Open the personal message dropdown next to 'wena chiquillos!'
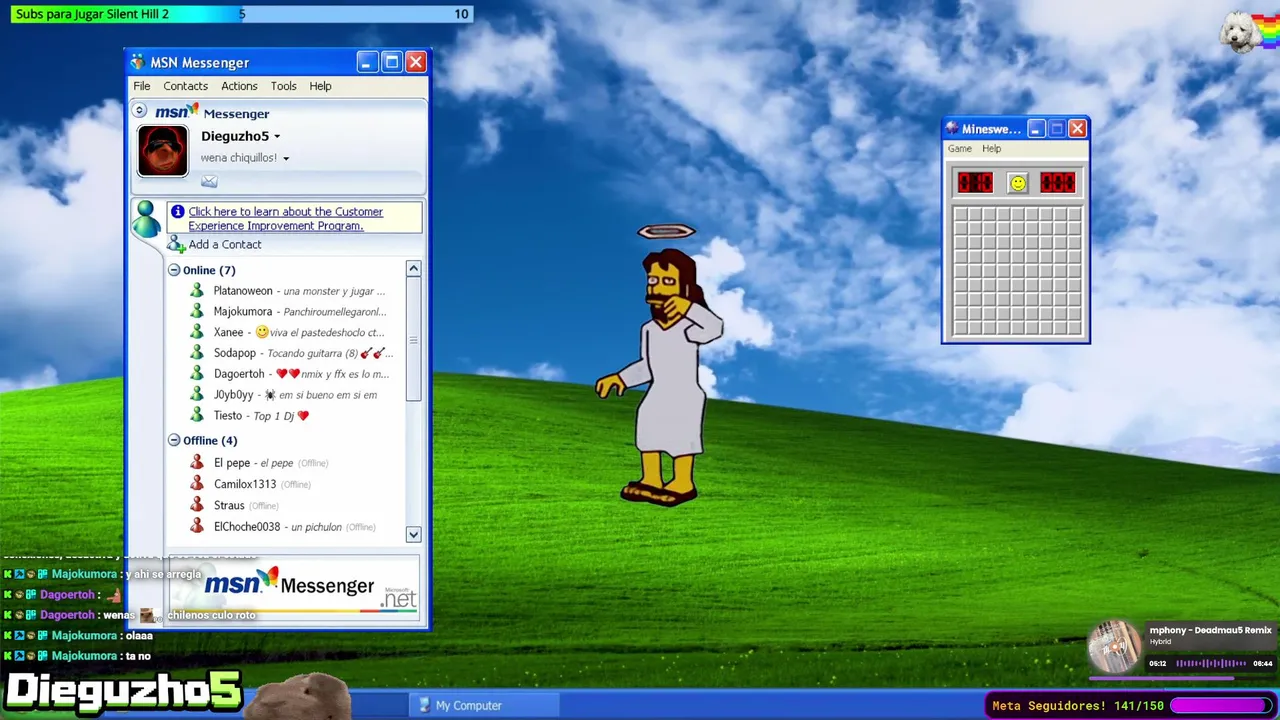 (286, 159)
